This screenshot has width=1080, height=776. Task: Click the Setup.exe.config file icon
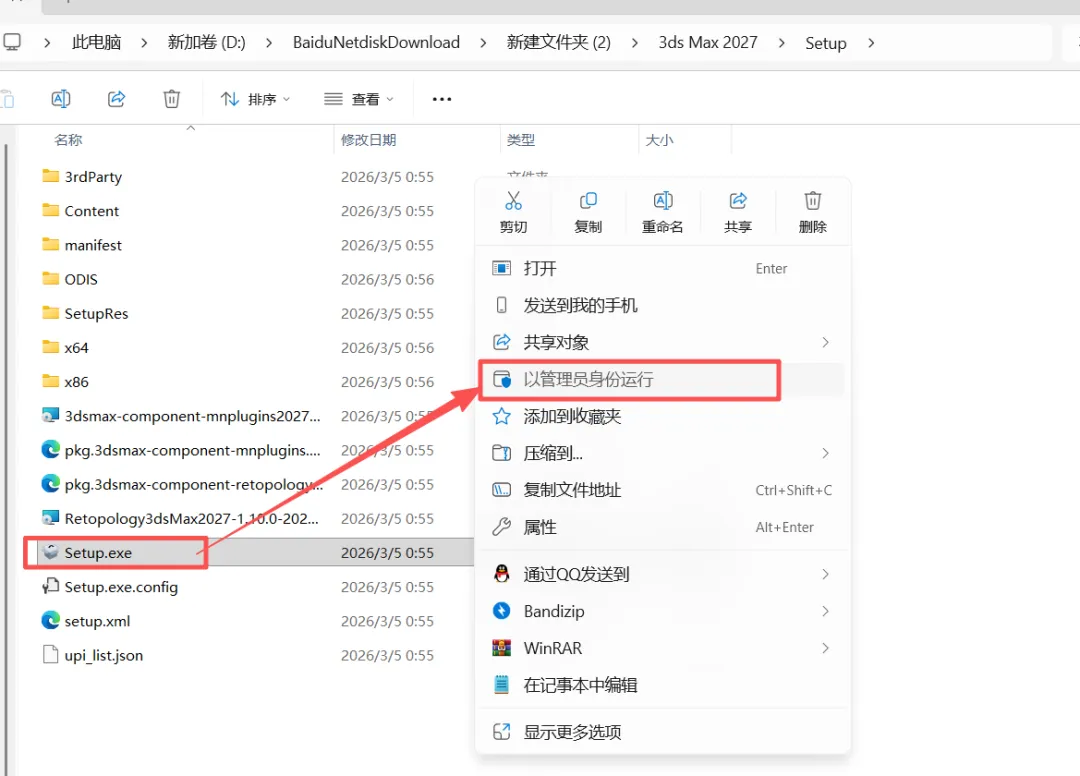(50, 587)
